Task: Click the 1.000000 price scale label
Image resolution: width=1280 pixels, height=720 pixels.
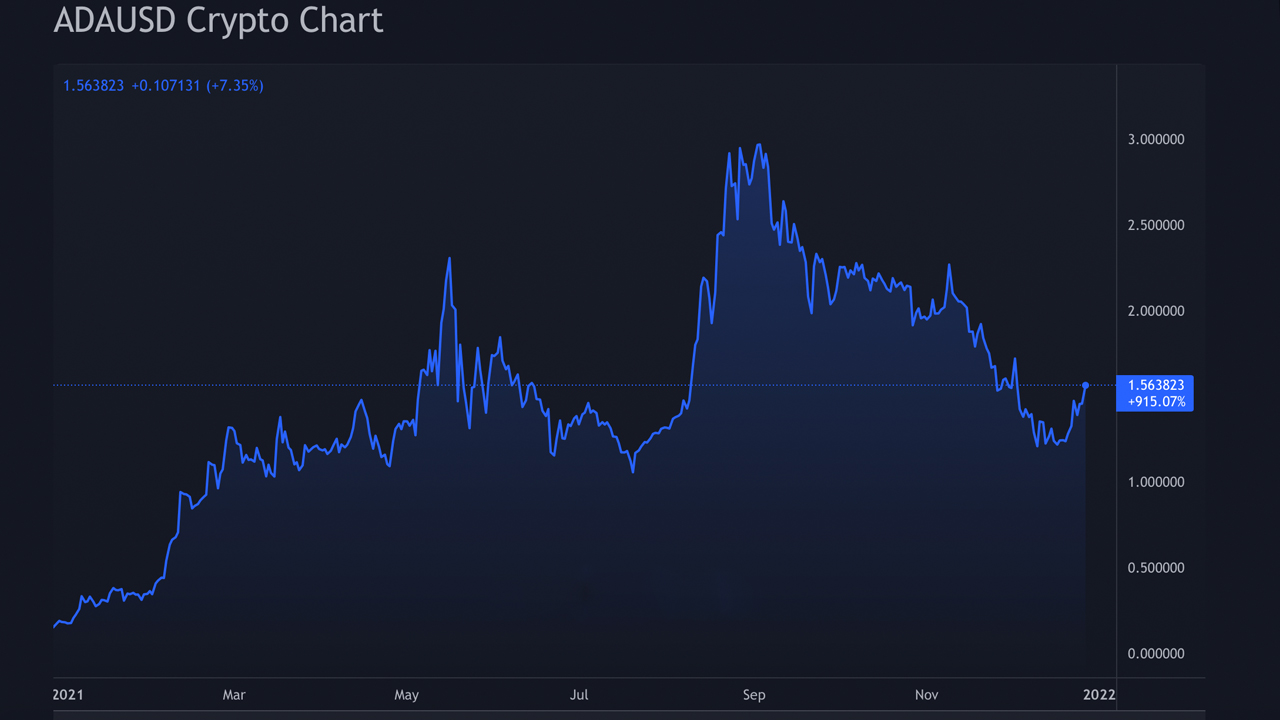Action: coord(1155,482)
